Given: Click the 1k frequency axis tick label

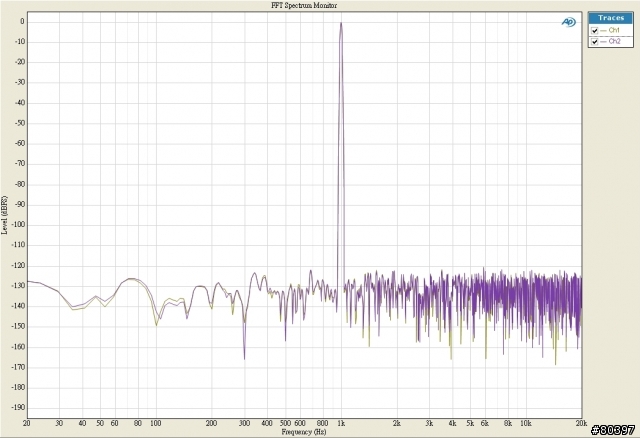Looking at the screenshot, I should tap(341, 424).
